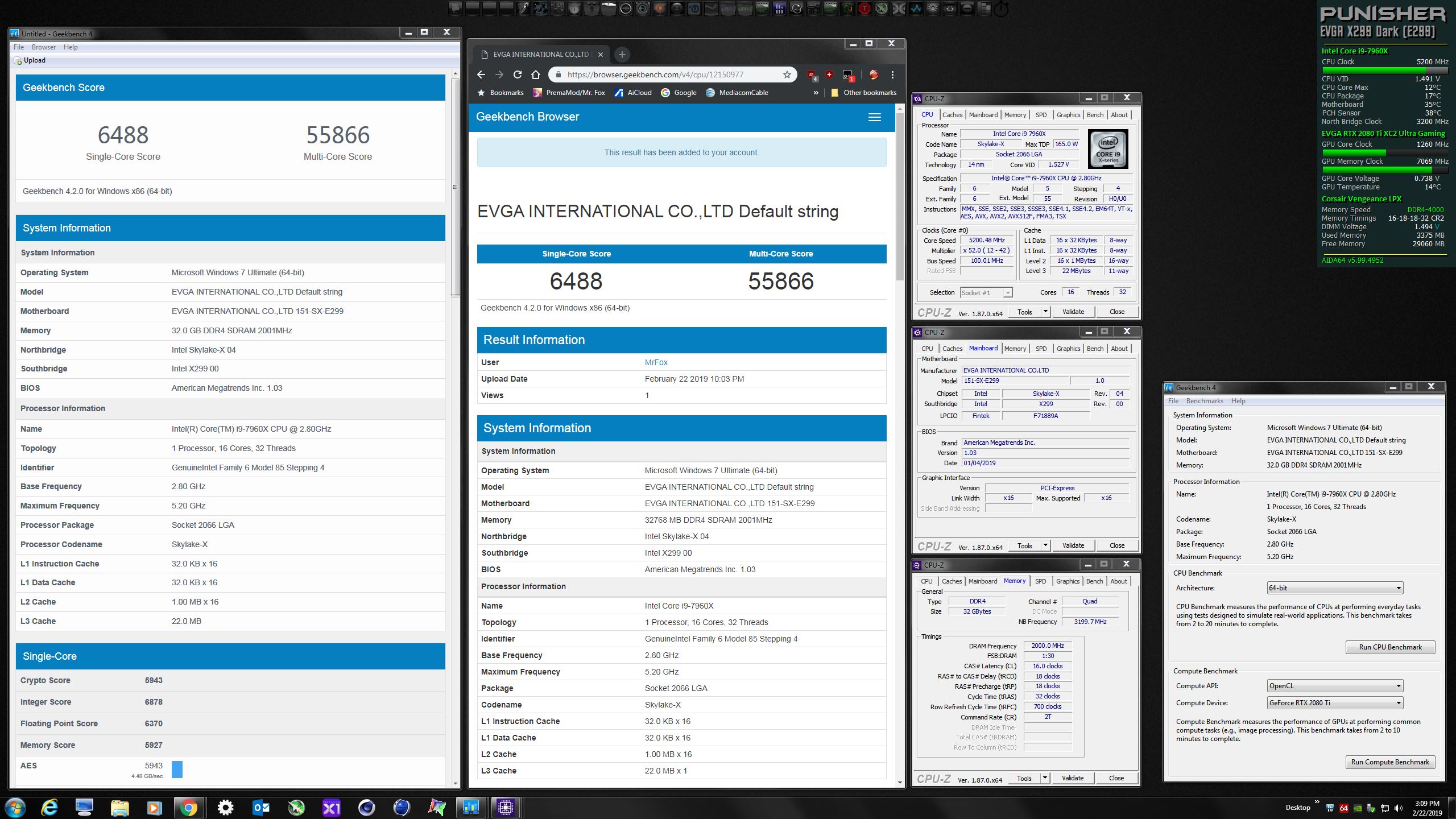Viewport: 1456px width, 819px height.
Task: Open the MrFox user link
Action: [656, 362]
